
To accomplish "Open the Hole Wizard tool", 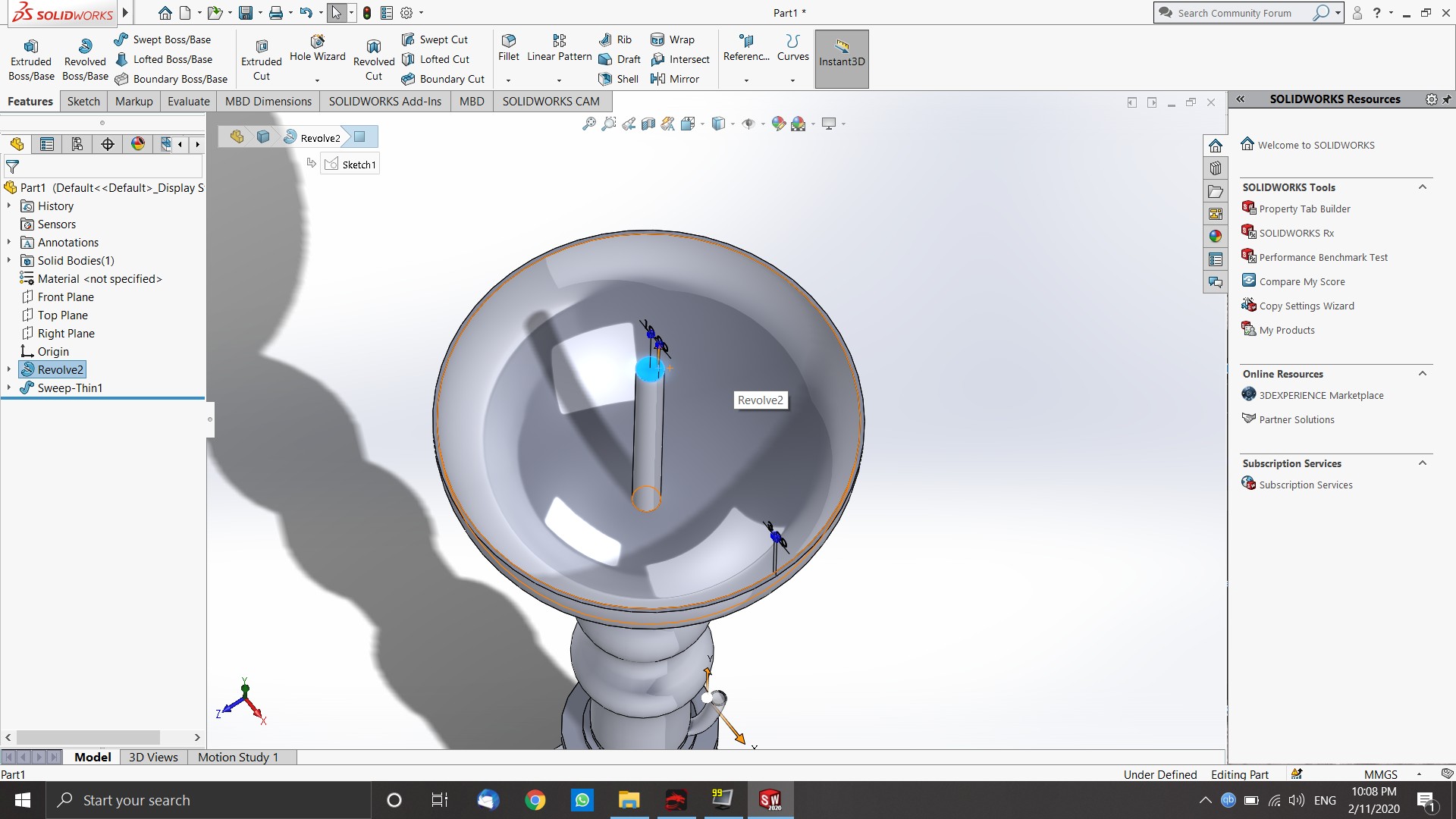I will (317, 41).
